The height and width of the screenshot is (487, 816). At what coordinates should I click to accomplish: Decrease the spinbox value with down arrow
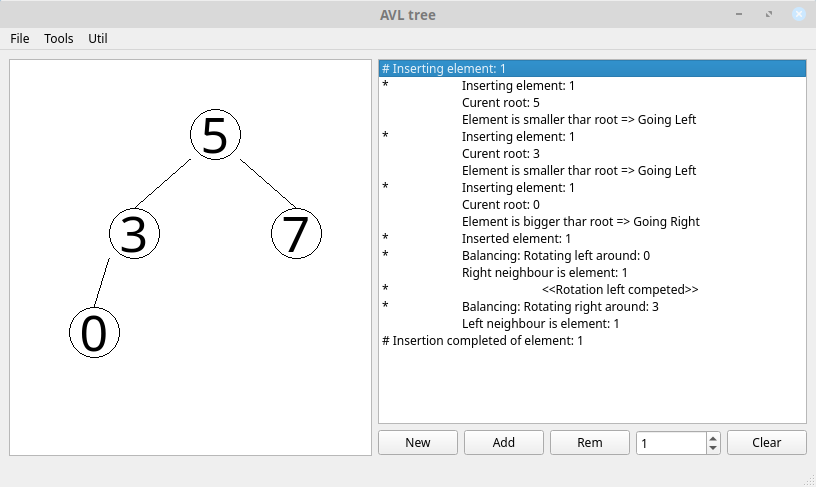[713, 448]
